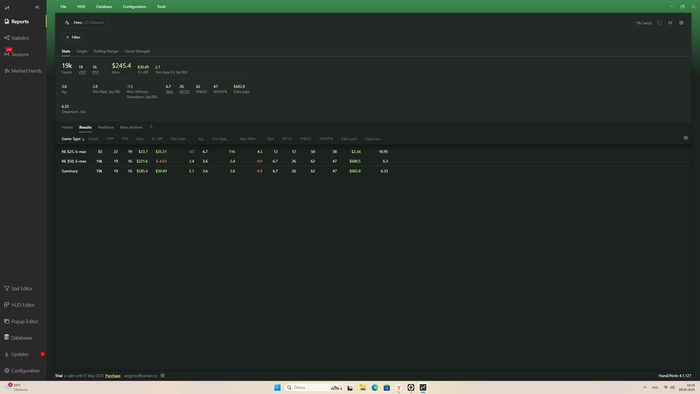Sort table by Won column header
Screen dimensions: 700x394
pyautogui.click(x=140, y=139)
